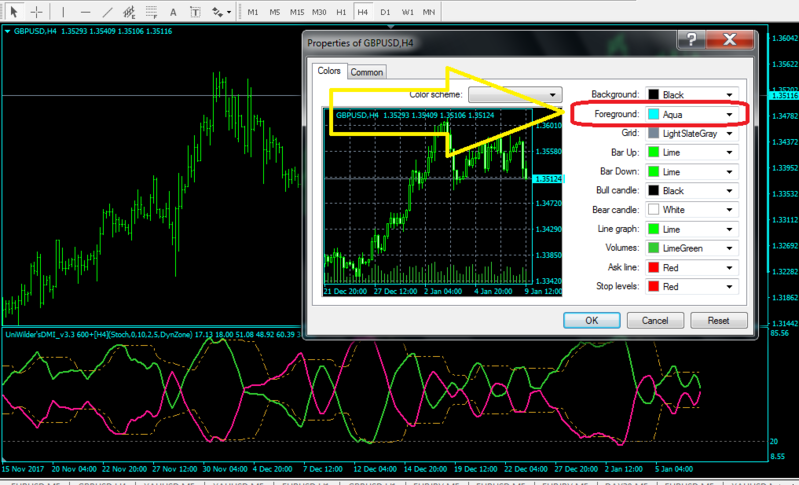Image resolution: width=799 pixels, height=485 pixels.
Task: Pick the Fibonacci Retracement tool
Action: click(151, 11)
